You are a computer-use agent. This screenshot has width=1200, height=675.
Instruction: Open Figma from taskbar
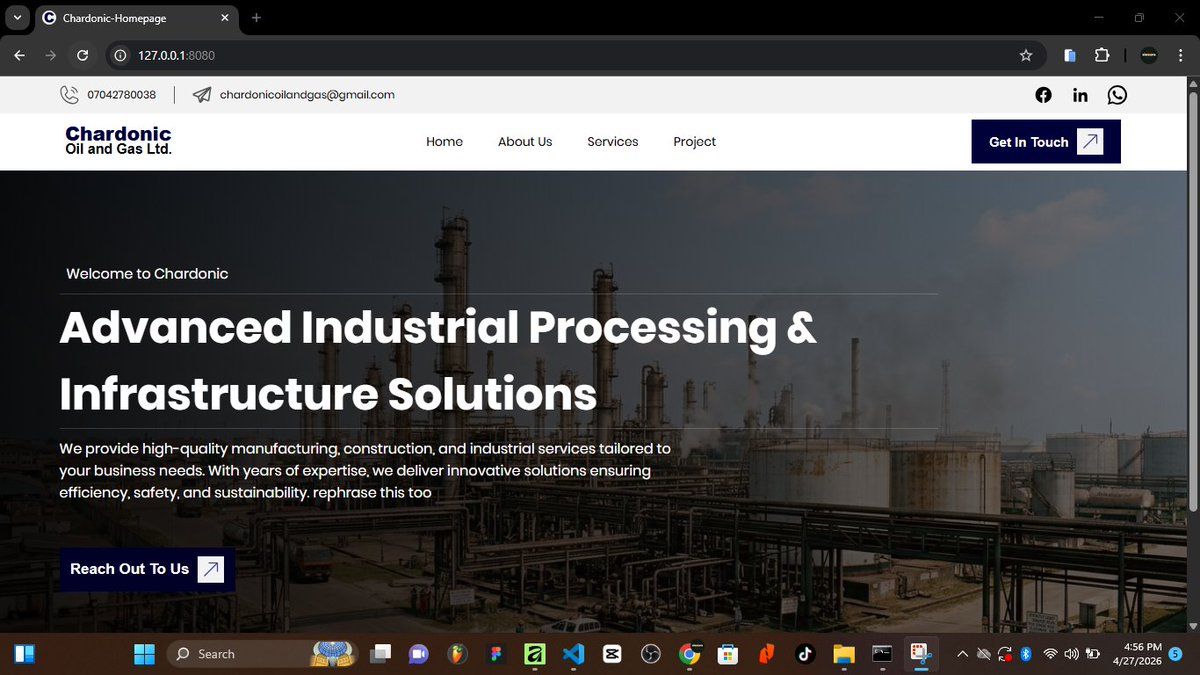pyautogui.click(x=495, y=654)
